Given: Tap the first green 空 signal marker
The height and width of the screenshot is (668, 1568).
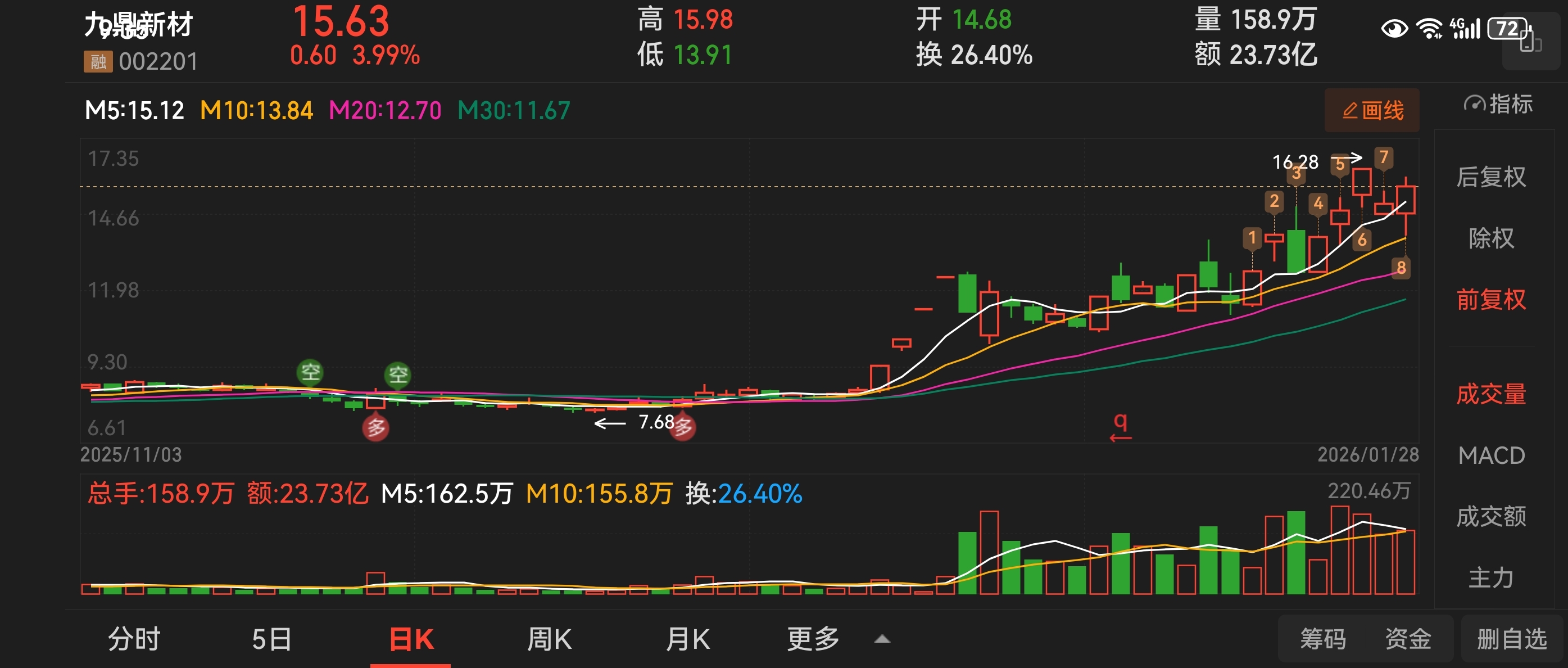Looking at the screenshot, I should 310,372.
